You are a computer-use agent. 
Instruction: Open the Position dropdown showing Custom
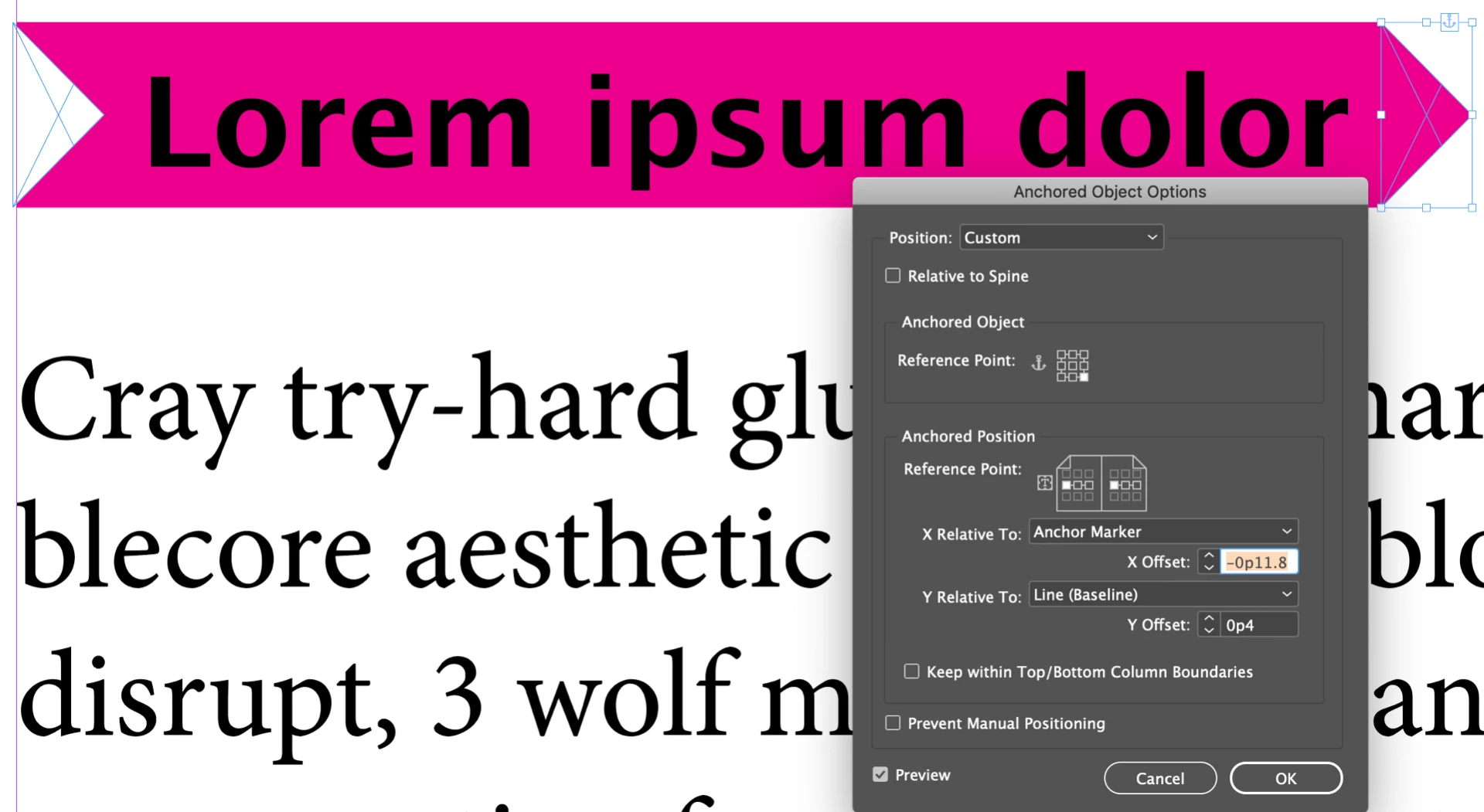1061,237
